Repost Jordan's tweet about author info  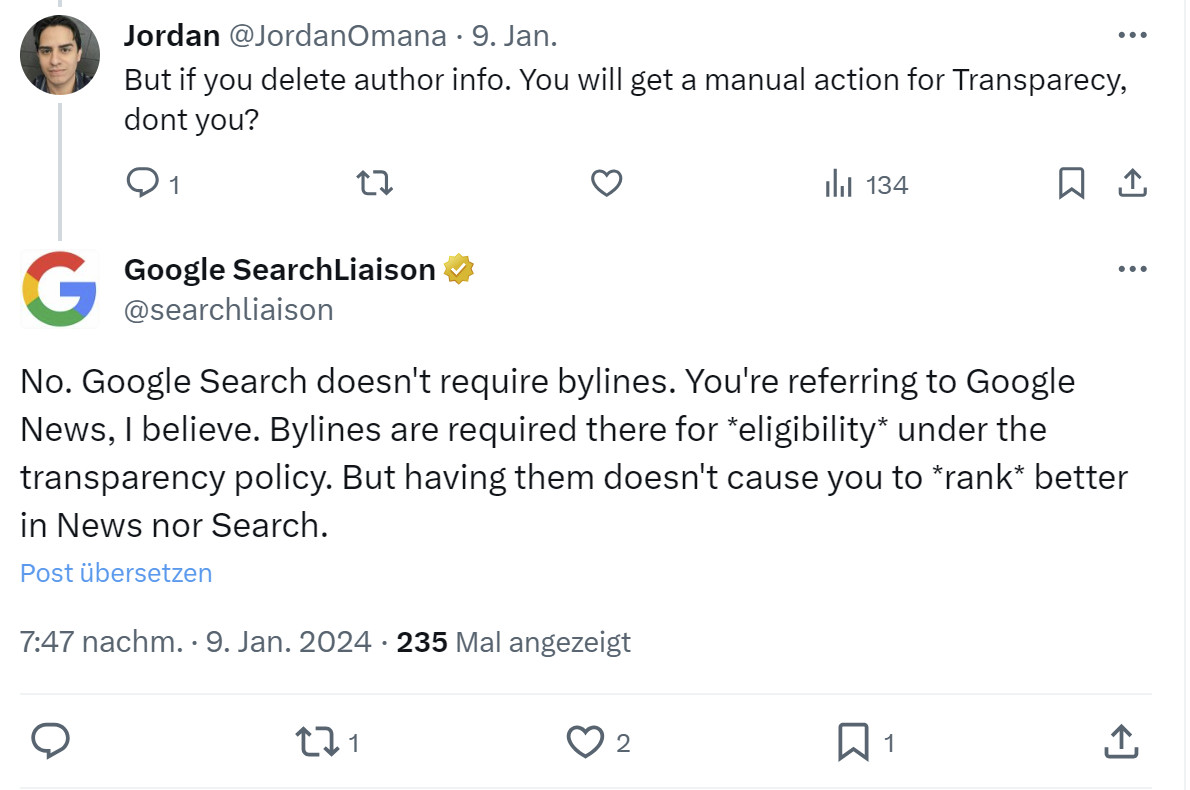[375, 184]
